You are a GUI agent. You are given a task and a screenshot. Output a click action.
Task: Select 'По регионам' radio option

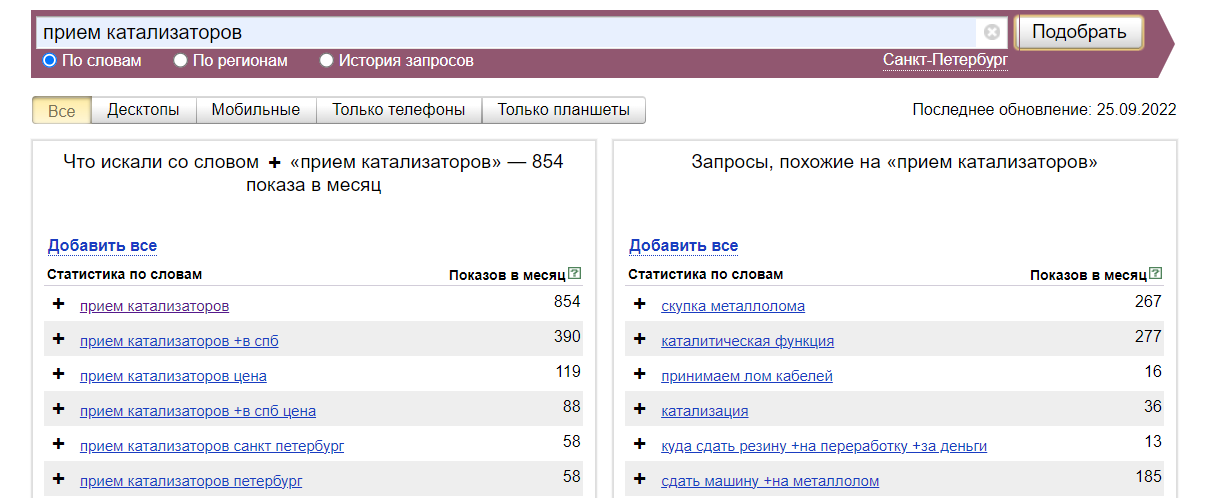[x=180, y=60]
